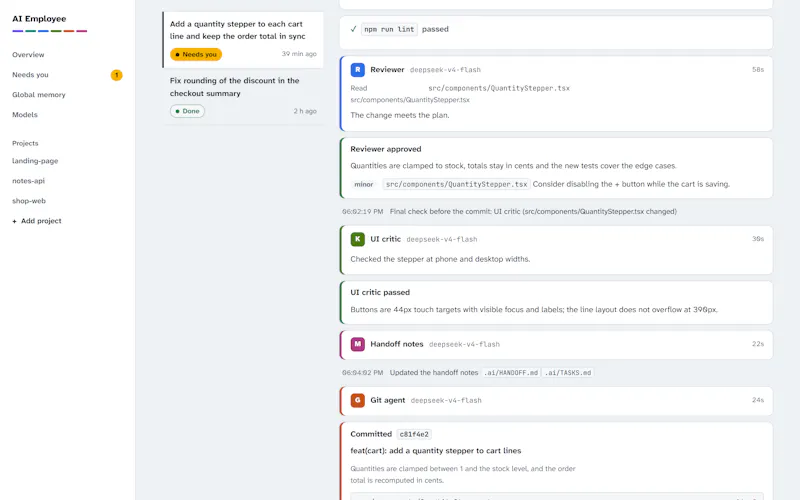Screen dimensions: 800x500
Task: Click the 39 min ago timestamp
Action: [x=299, y=54]
